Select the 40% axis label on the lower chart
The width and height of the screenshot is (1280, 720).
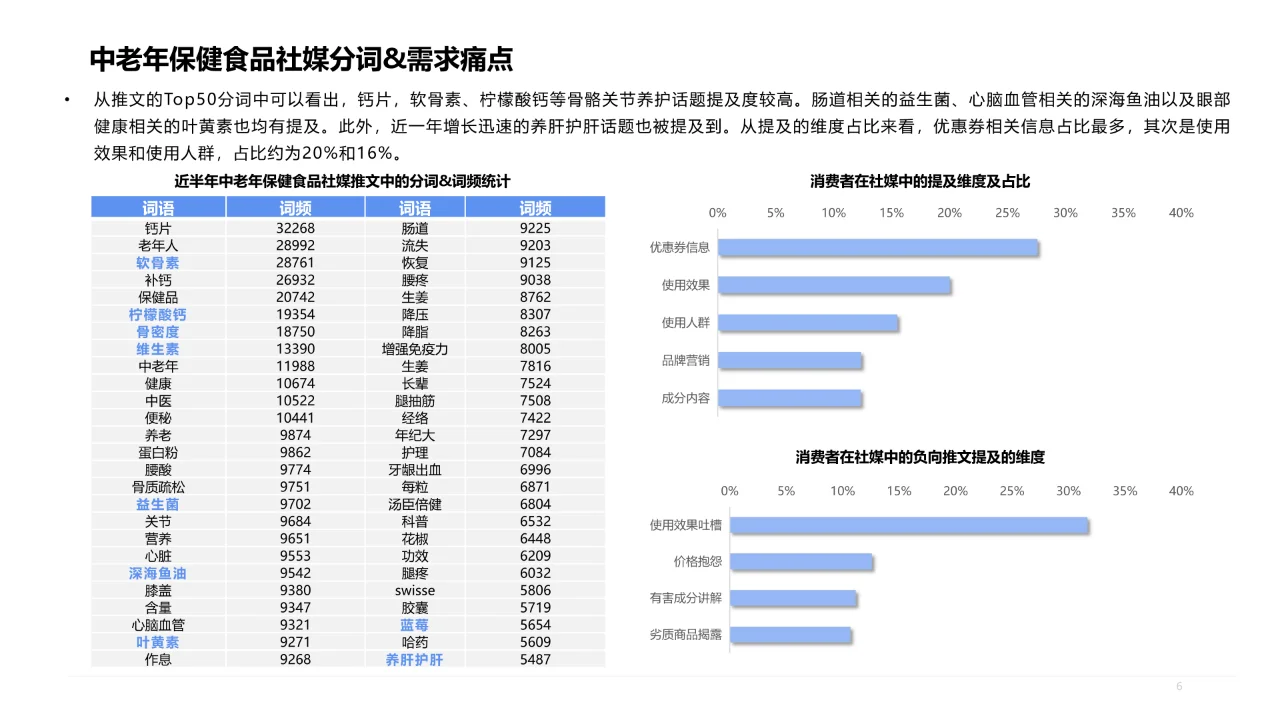pyautogui.click(x=1180, y=490)
